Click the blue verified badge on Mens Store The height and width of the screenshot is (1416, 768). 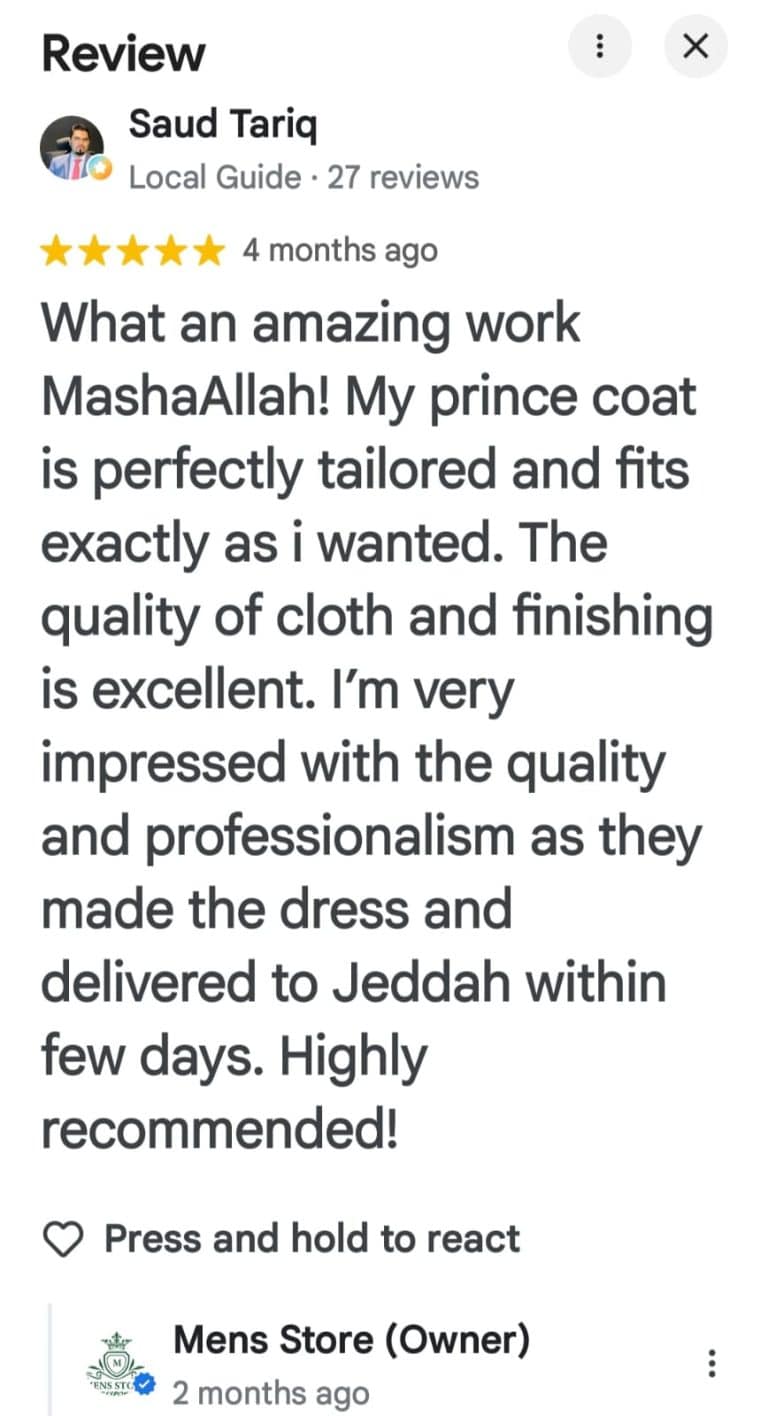[x=146, y=1385]
